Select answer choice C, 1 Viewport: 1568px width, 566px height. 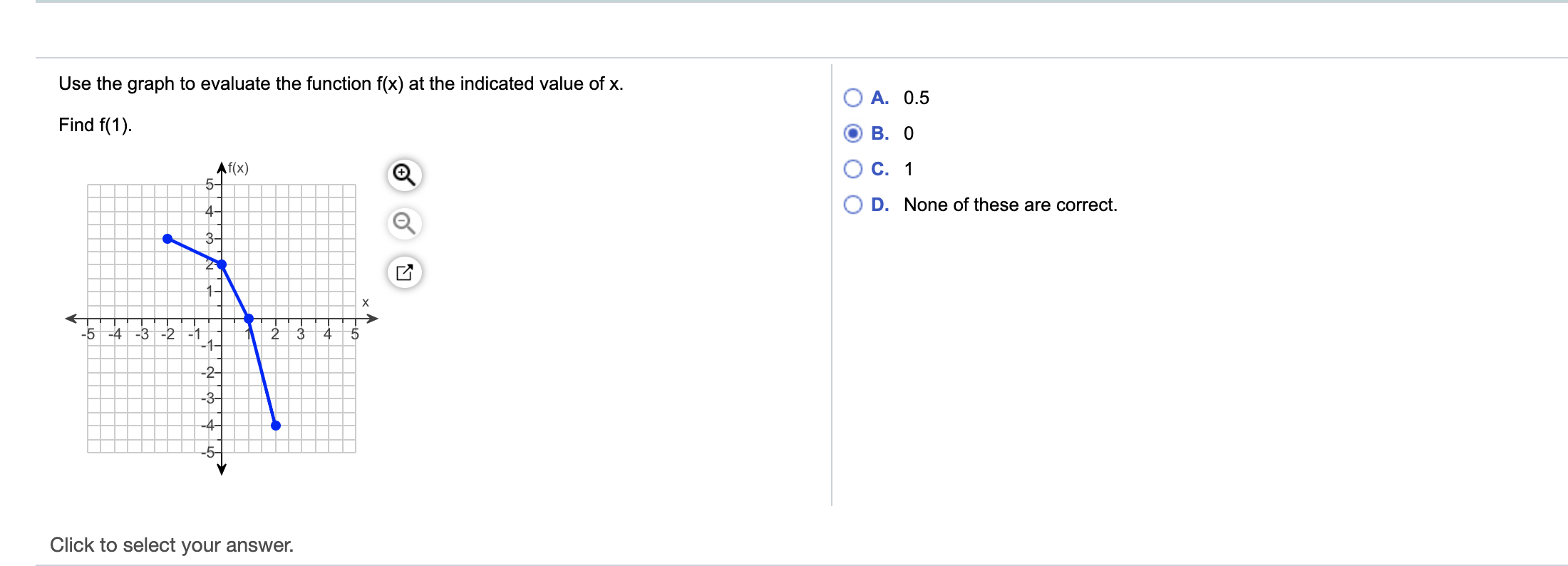[x=853, y=168]
